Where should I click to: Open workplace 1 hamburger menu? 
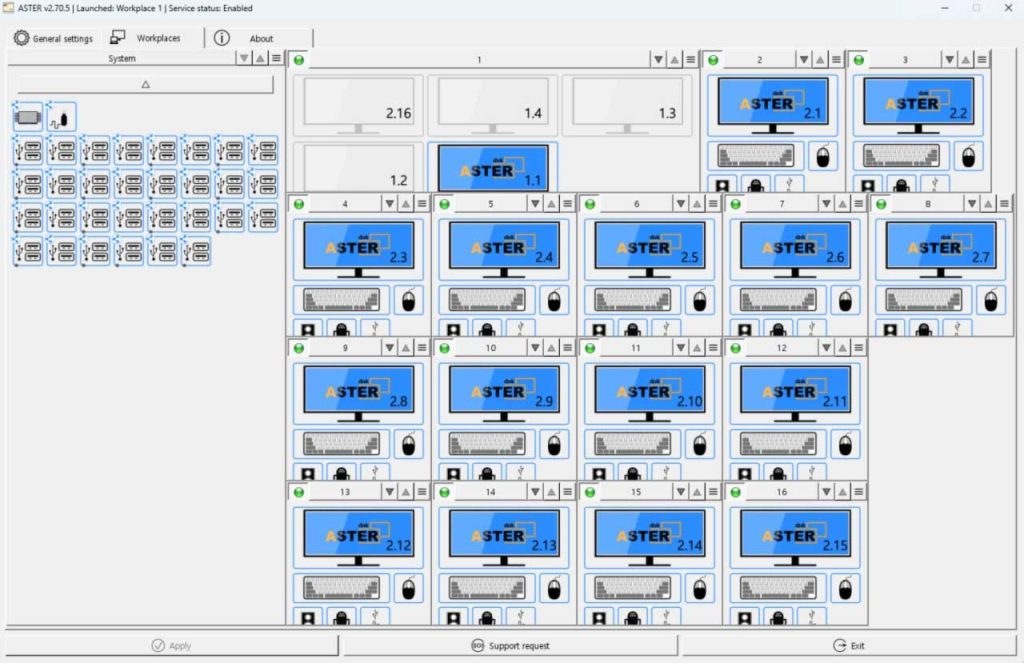pyautogui.click(x=691, y=60)
